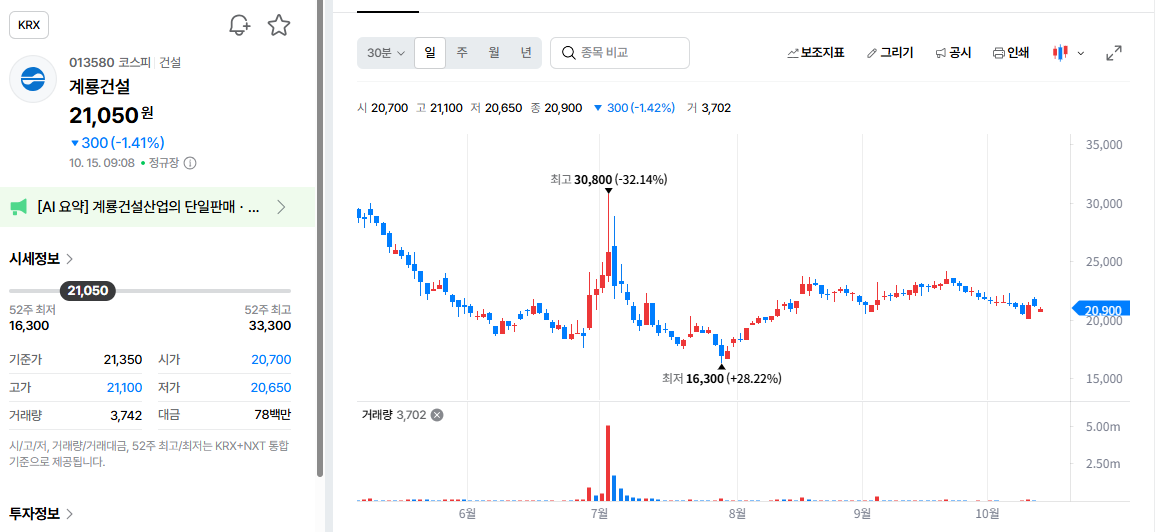Click the 계룡건설 company logo
Viewport: 1155px width, 532px height.
33,79
